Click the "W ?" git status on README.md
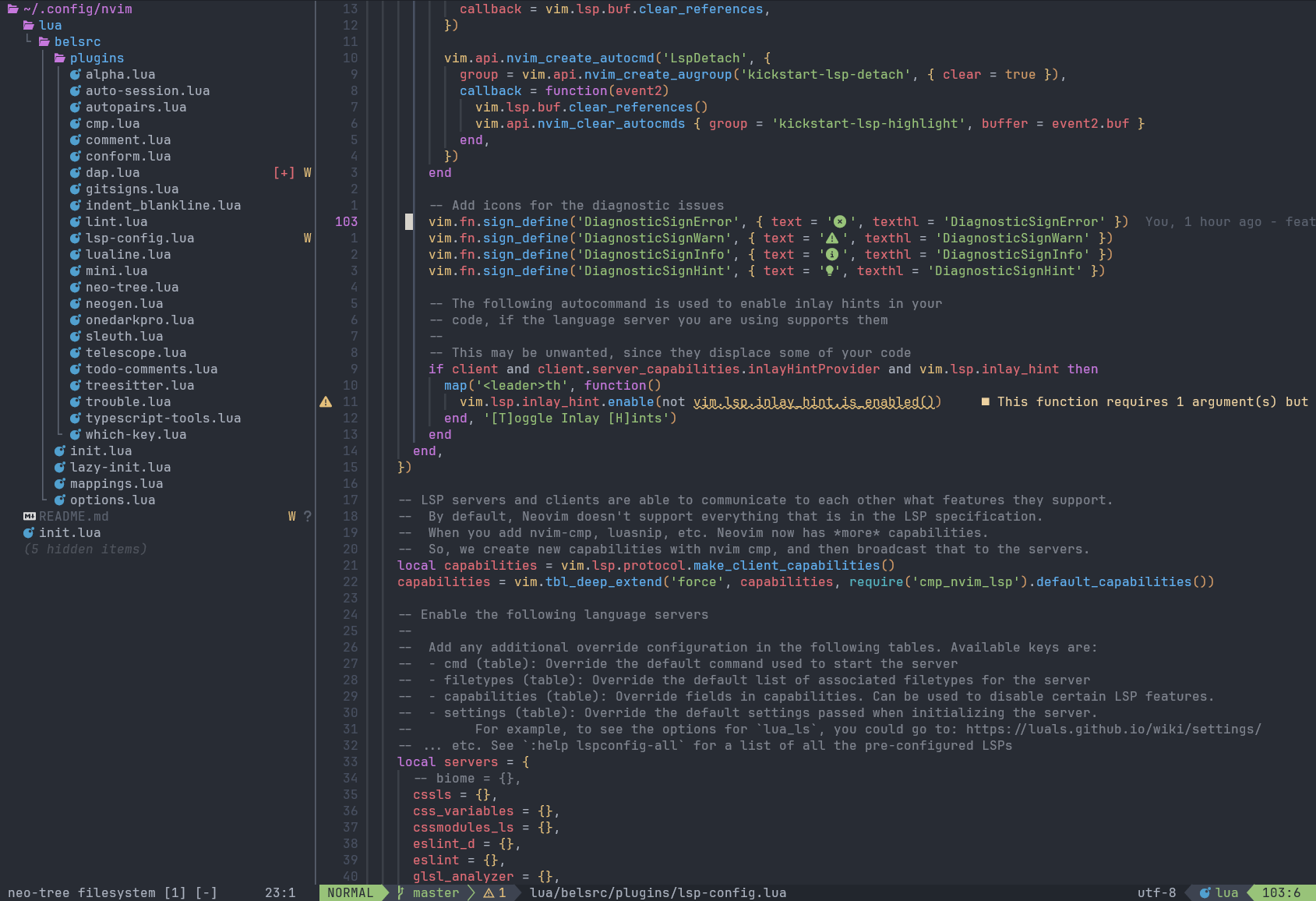The image size is (1316, 901). coord(300,517)
